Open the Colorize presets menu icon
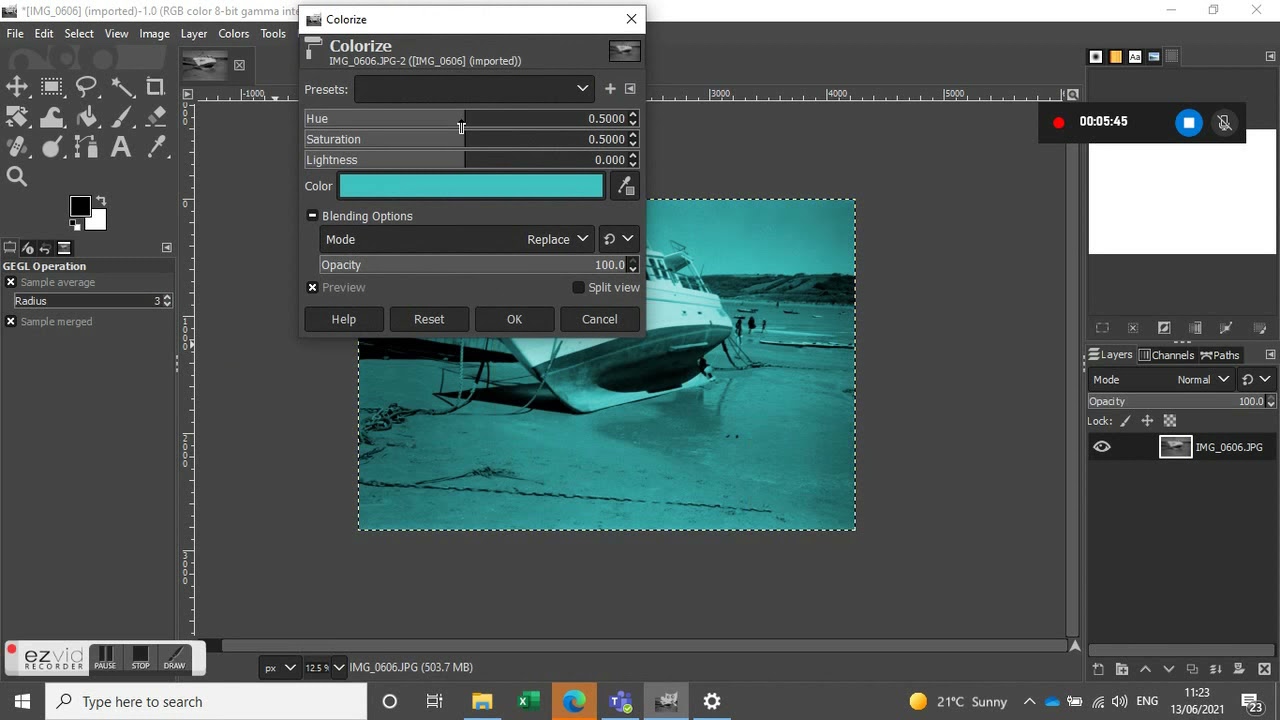1280x720 pixels. pos(630,89)
